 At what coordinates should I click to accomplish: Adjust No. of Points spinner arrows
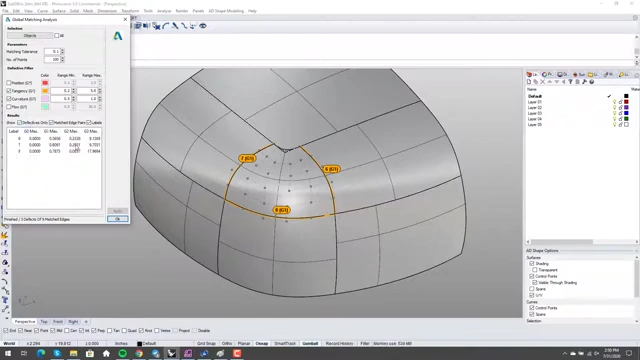62,59
